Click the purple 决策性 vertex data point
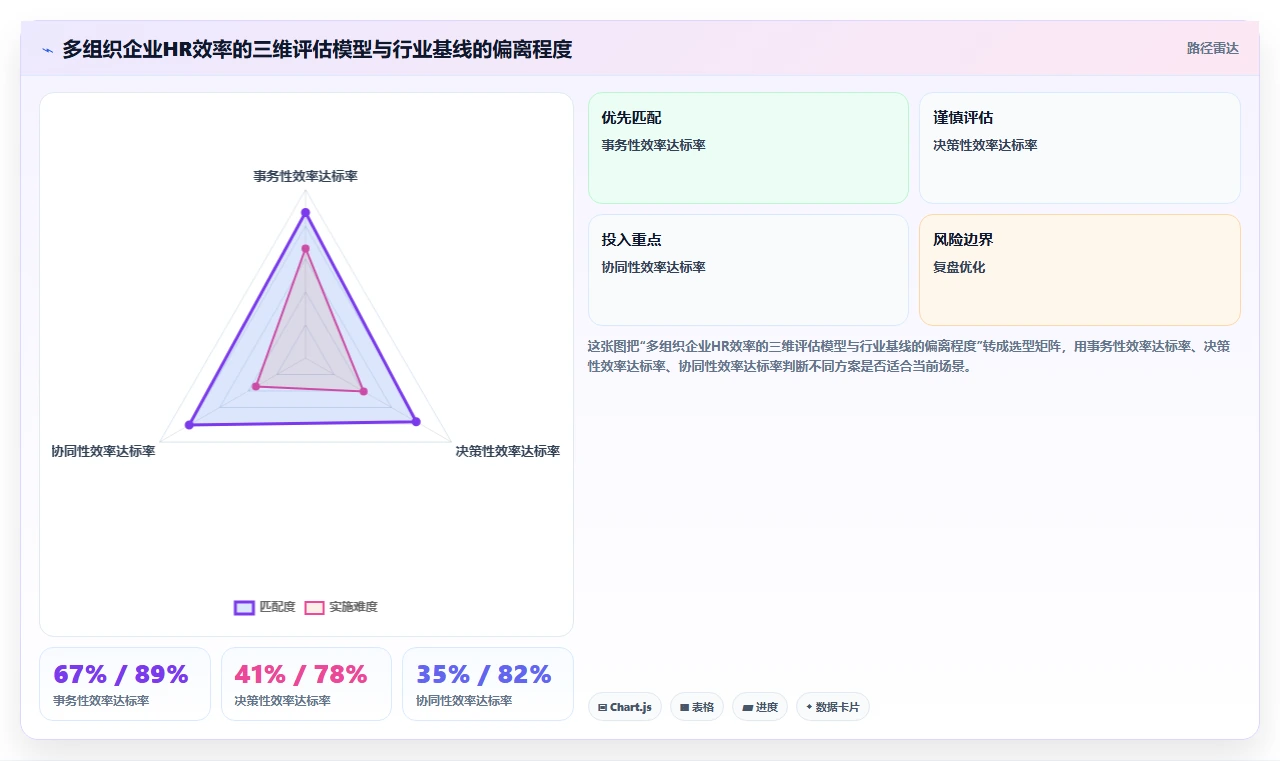This screenshot has height=761, width=1280. 416,421
